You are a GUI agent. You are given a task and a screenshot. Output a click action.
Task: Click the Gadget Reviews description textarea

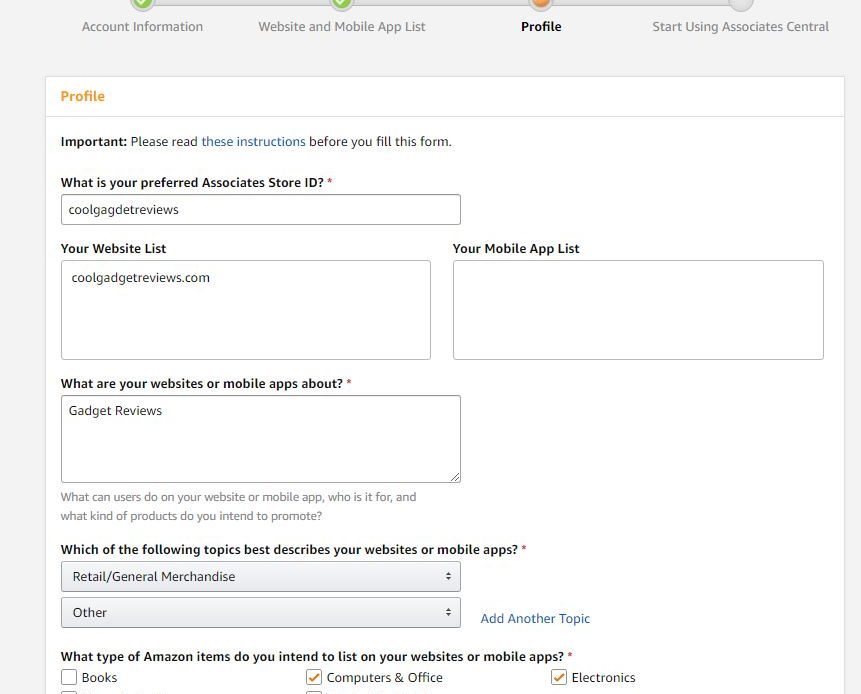[x=261, y=439]
